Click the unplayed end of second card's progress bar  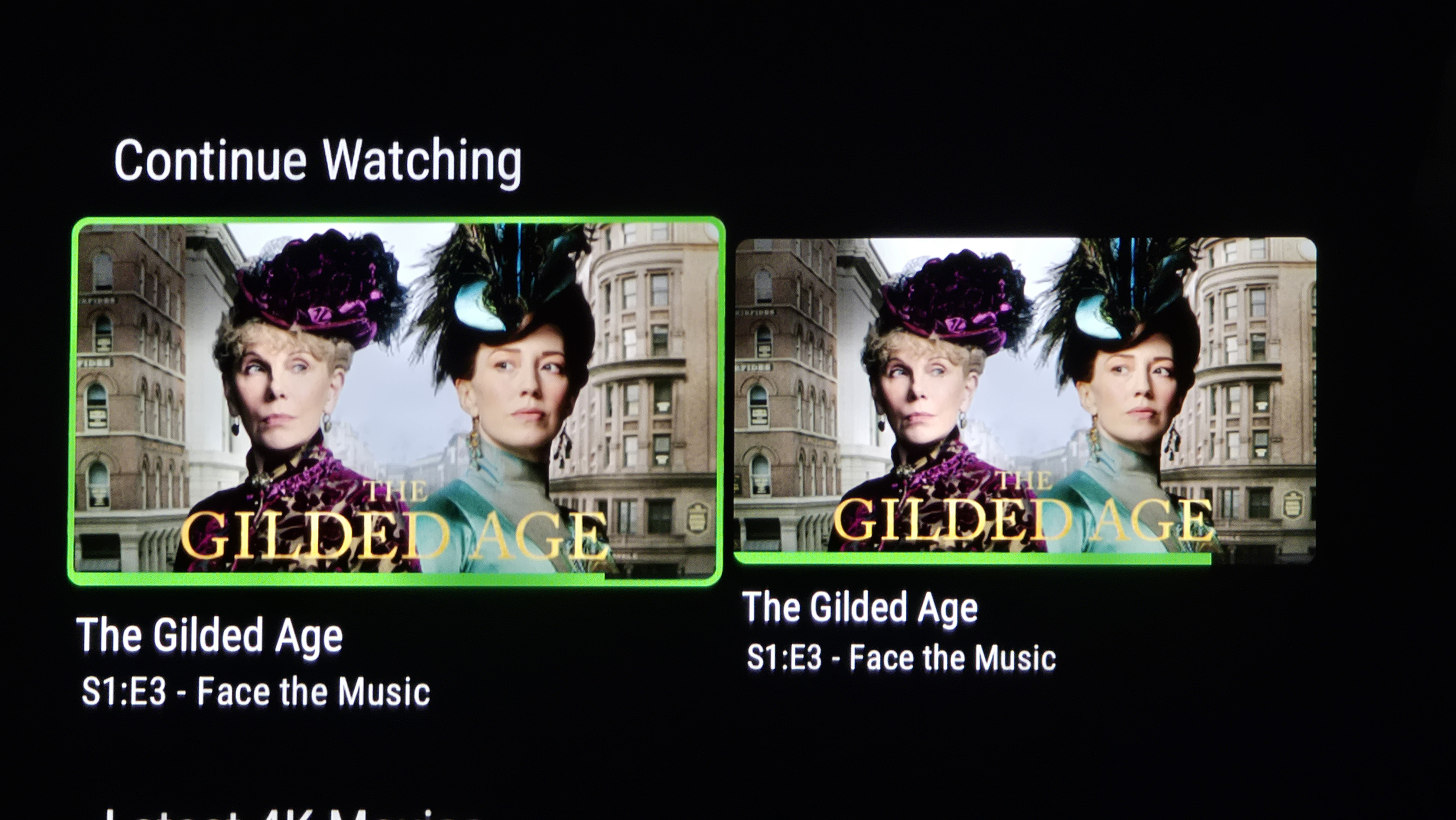(x=1263, y=557)
